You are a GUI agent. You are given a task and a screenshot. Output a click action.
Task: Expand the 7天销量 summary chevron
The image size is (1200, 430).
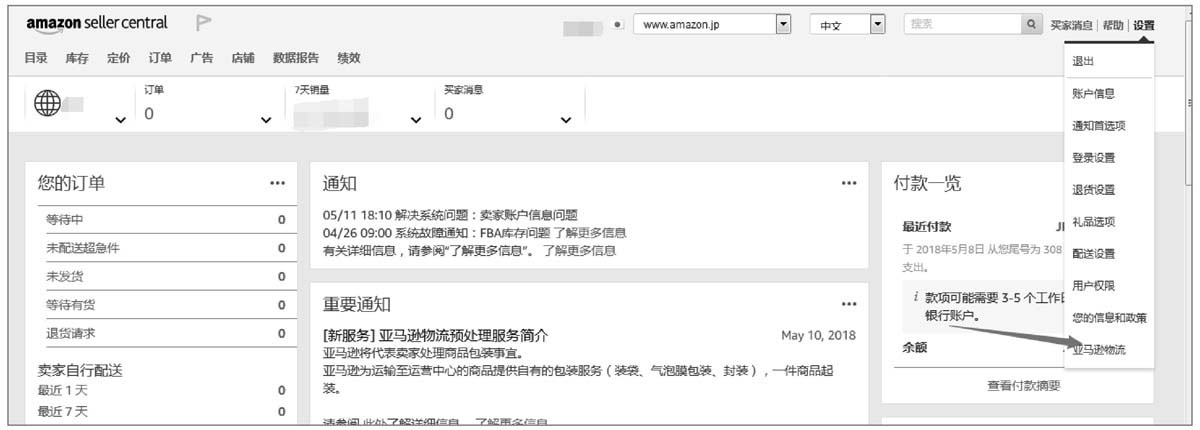coord(416,120)
